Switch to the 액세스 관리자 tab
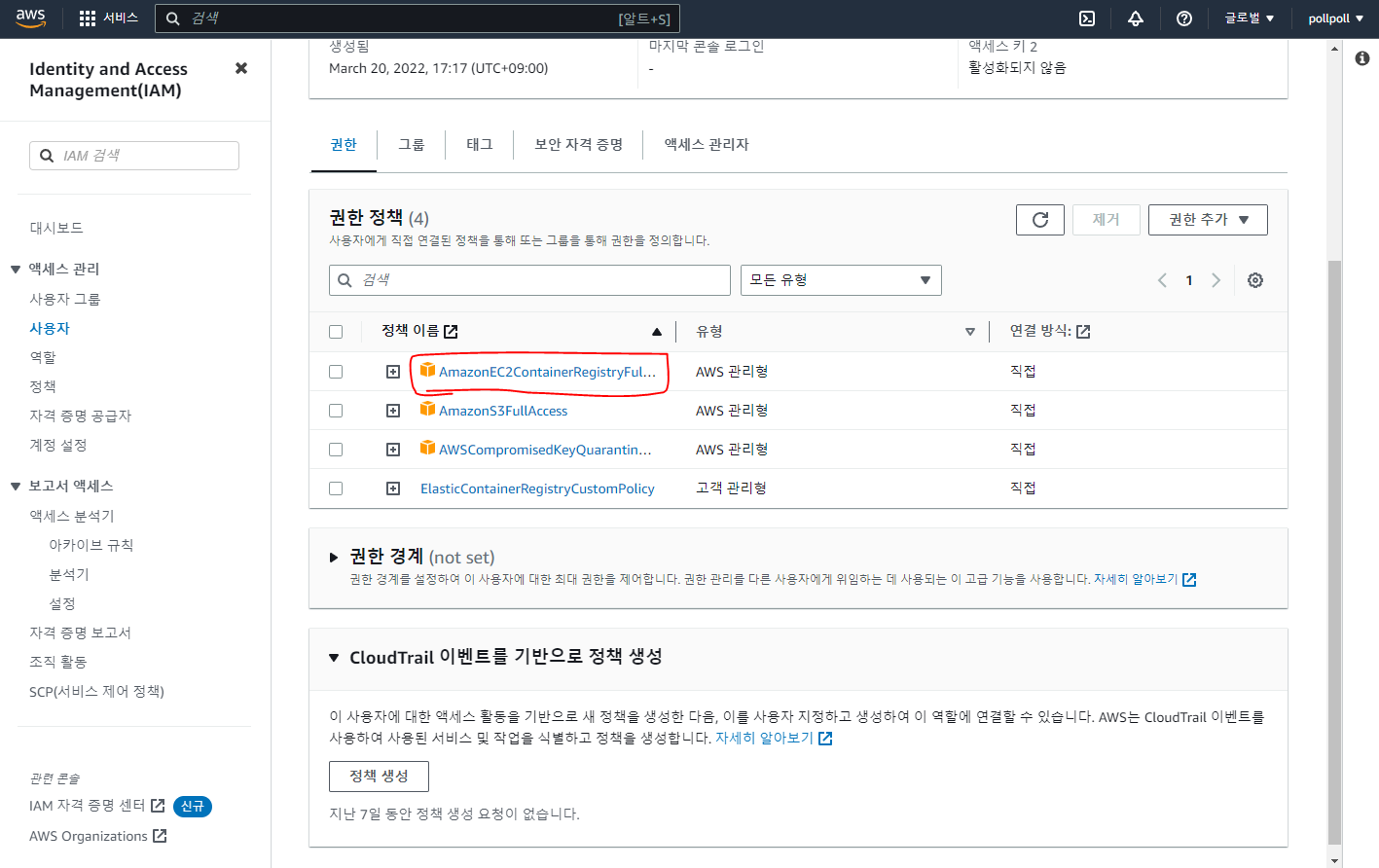This screenshot has width=1379, height=868. [x=707, y=145]
